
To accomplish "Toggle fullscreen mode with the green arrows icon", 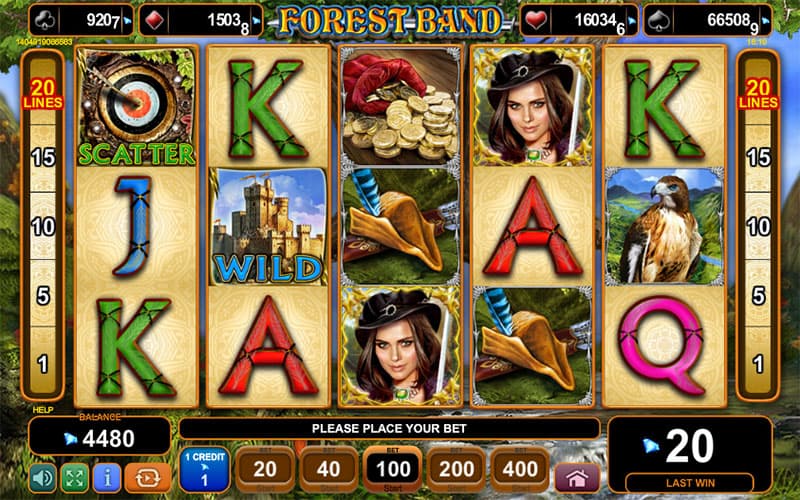I will click(x=74, y=478).
